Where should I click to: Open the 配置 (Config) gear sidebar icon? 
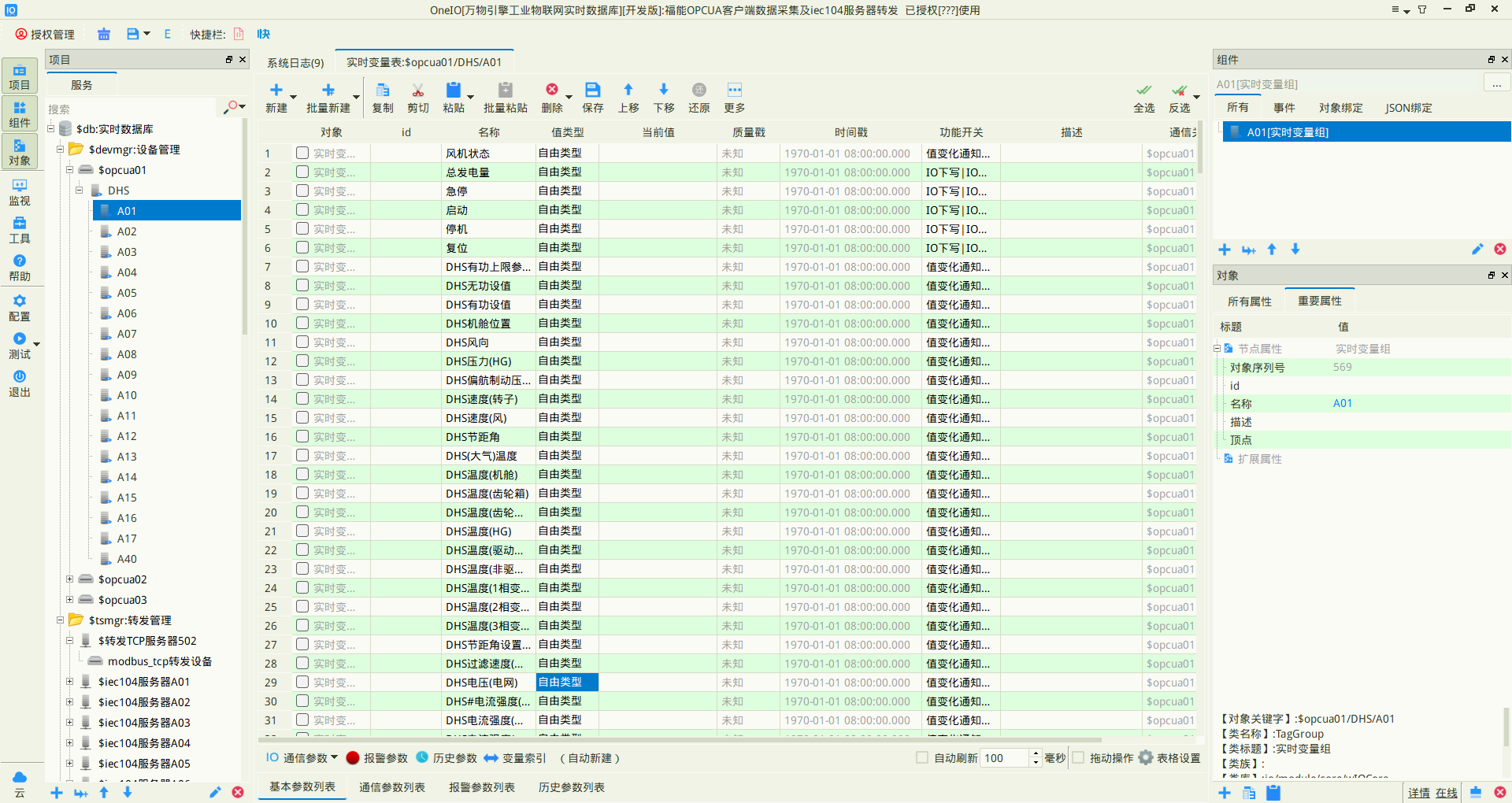coord(20,308)
